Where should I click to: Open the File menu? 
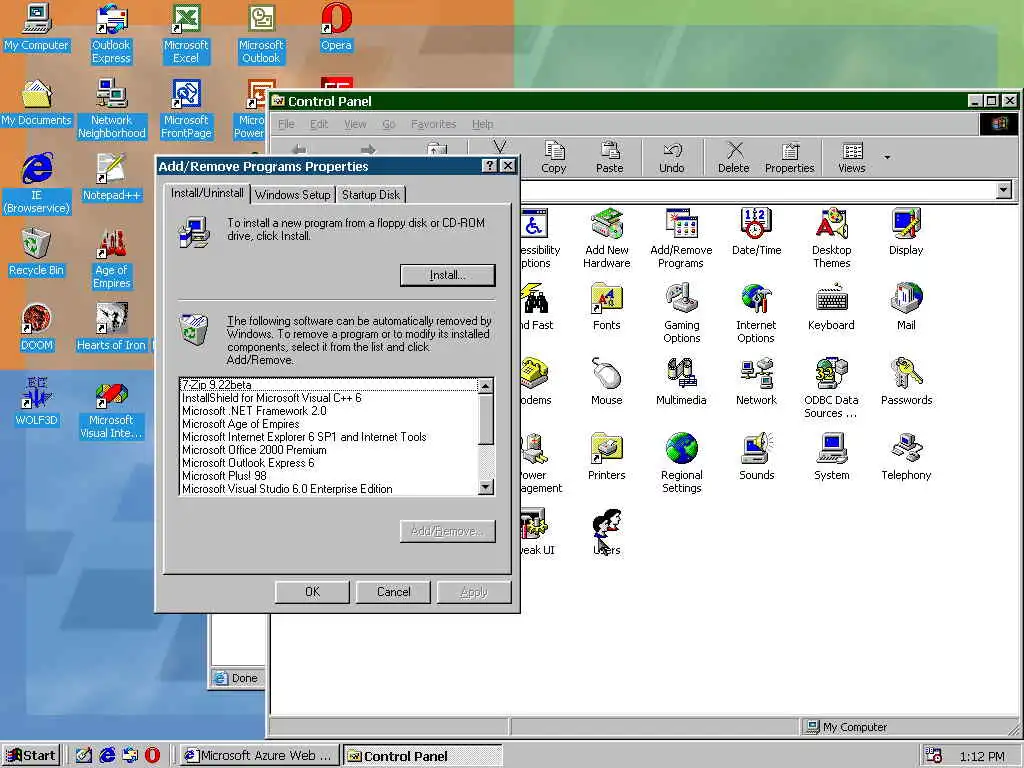(286, 124)
